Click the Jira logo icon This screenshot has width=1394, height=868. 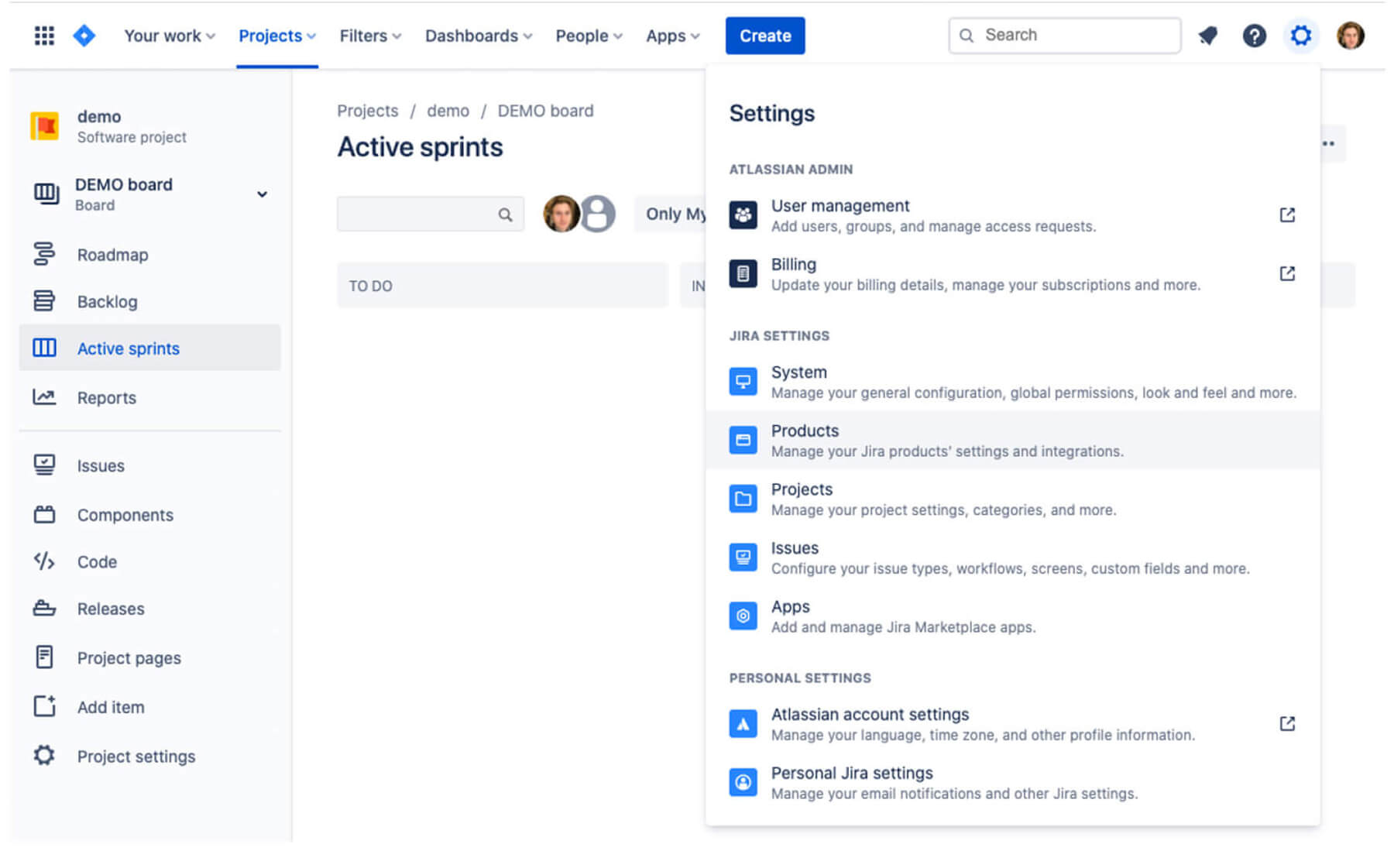(x=84, y=36)
